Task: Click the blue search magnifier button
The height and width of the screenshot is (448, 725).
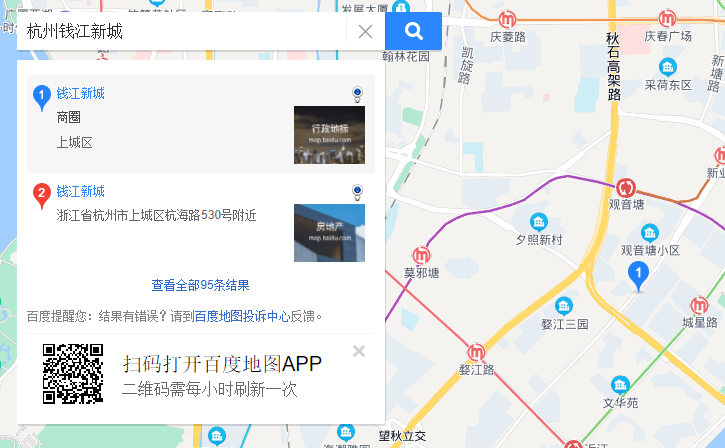Action: pos(413,31)
